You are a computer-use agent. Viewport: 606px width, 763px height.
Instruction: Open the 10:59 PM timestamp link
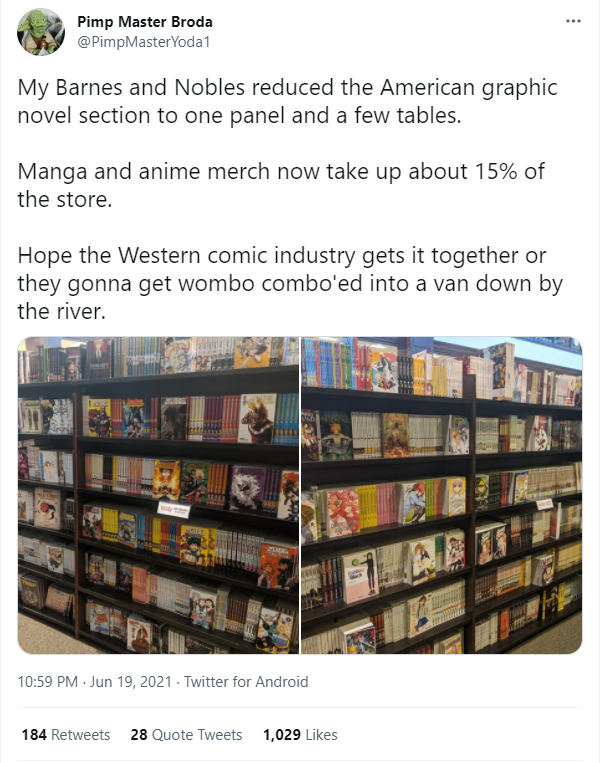pos(48,681)
